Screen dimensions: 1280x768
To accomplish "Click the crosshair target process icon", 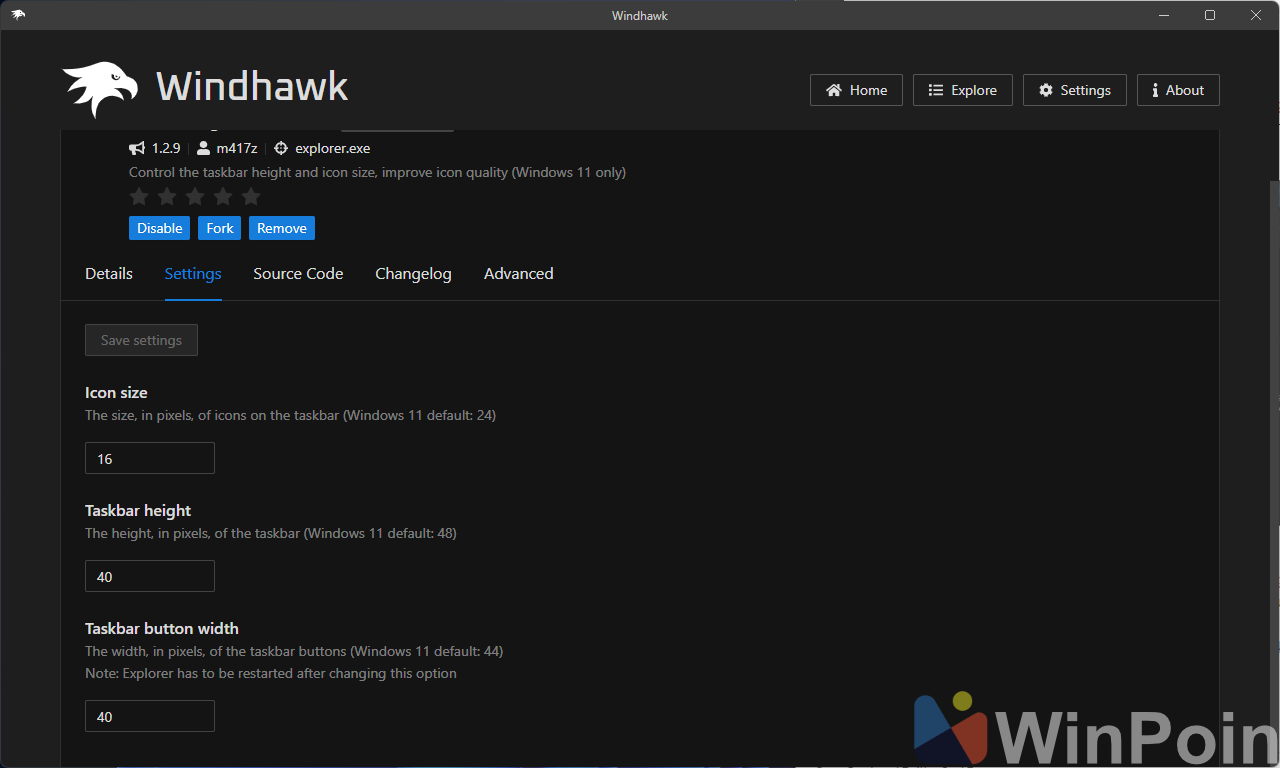I will (x=281, y=148).
